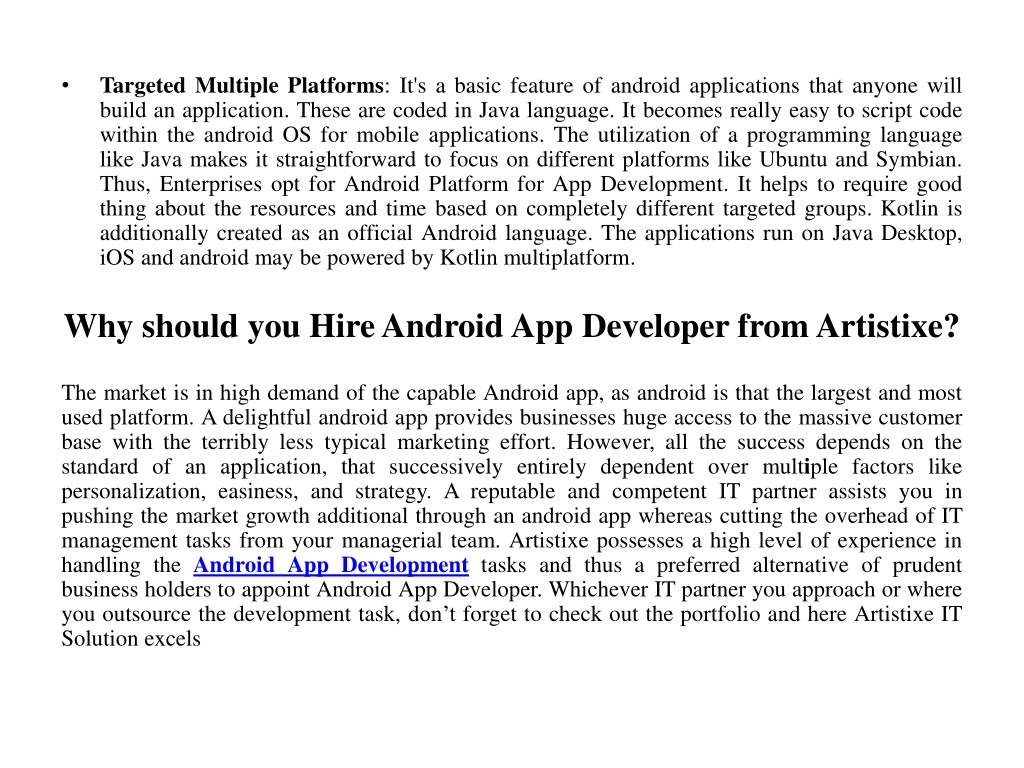Click the bold text 'Targeted Multiple Platforms'
The image size is (1024, 768).
point(242,86)
